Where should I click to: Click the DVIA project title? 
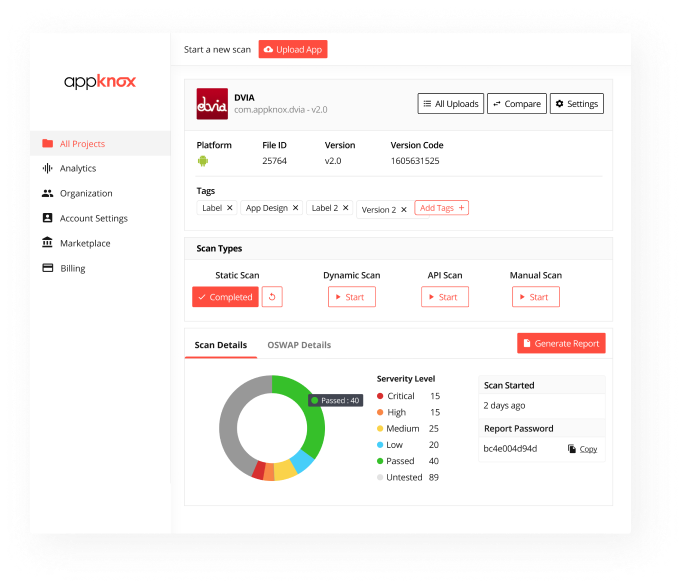pyautogui.click(x=245, y=98)
